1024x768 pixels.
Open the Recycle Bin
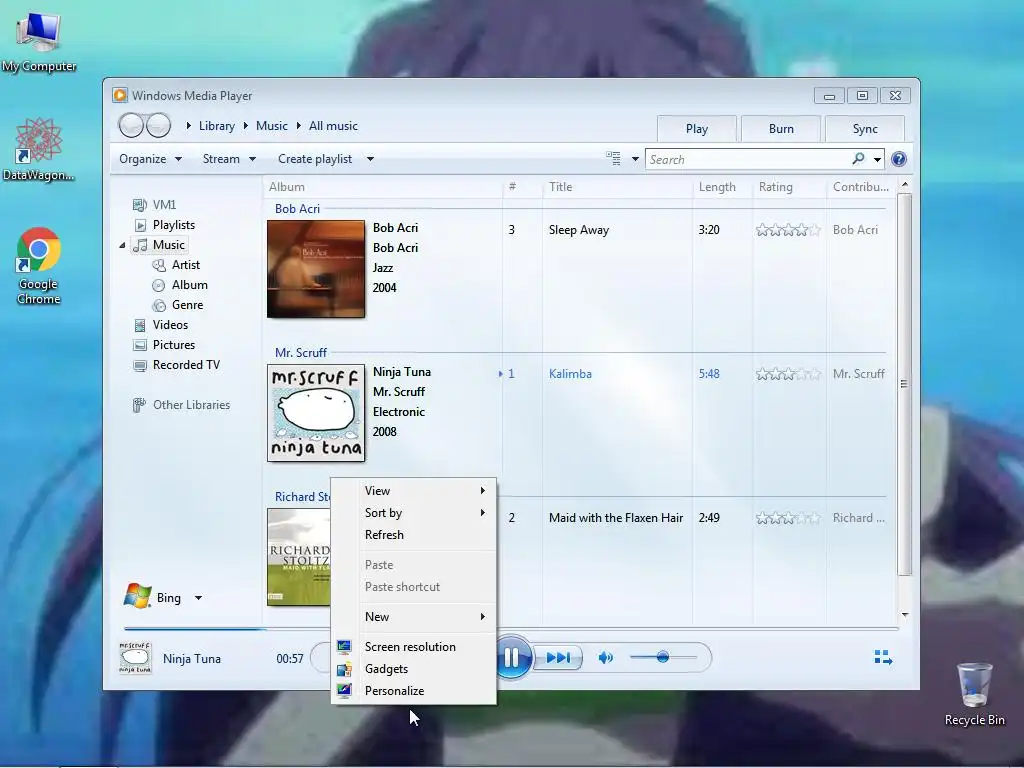974,695
